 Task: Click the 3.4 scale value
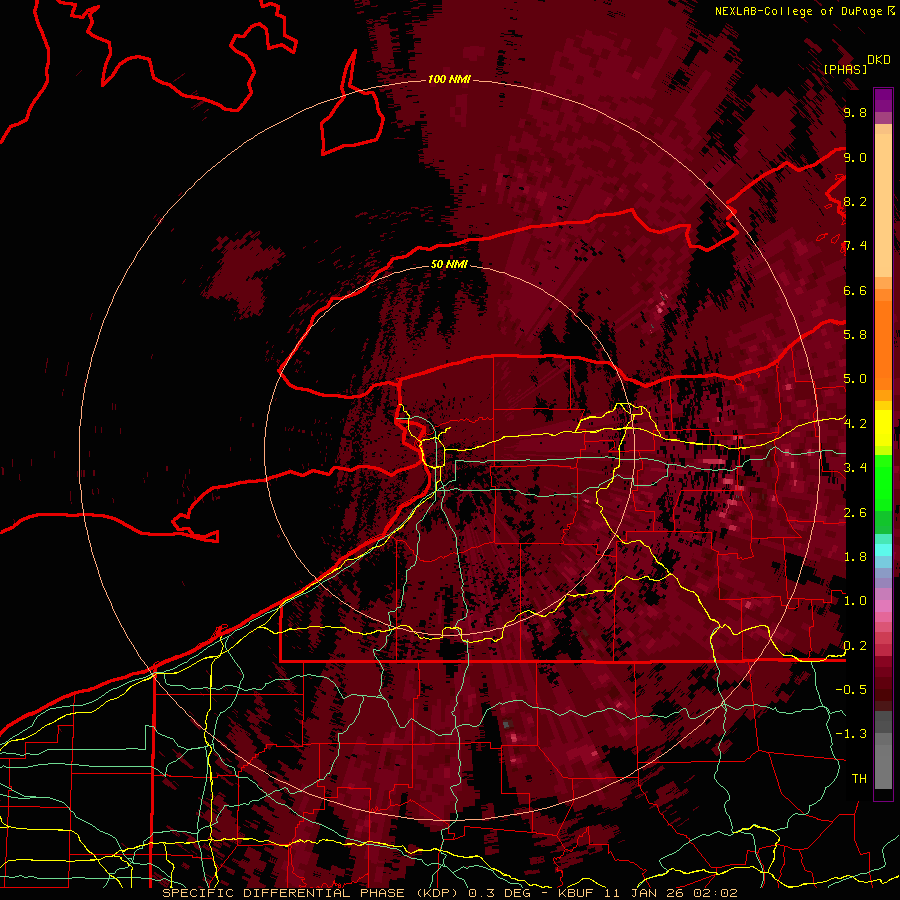[x=855, y=468]
